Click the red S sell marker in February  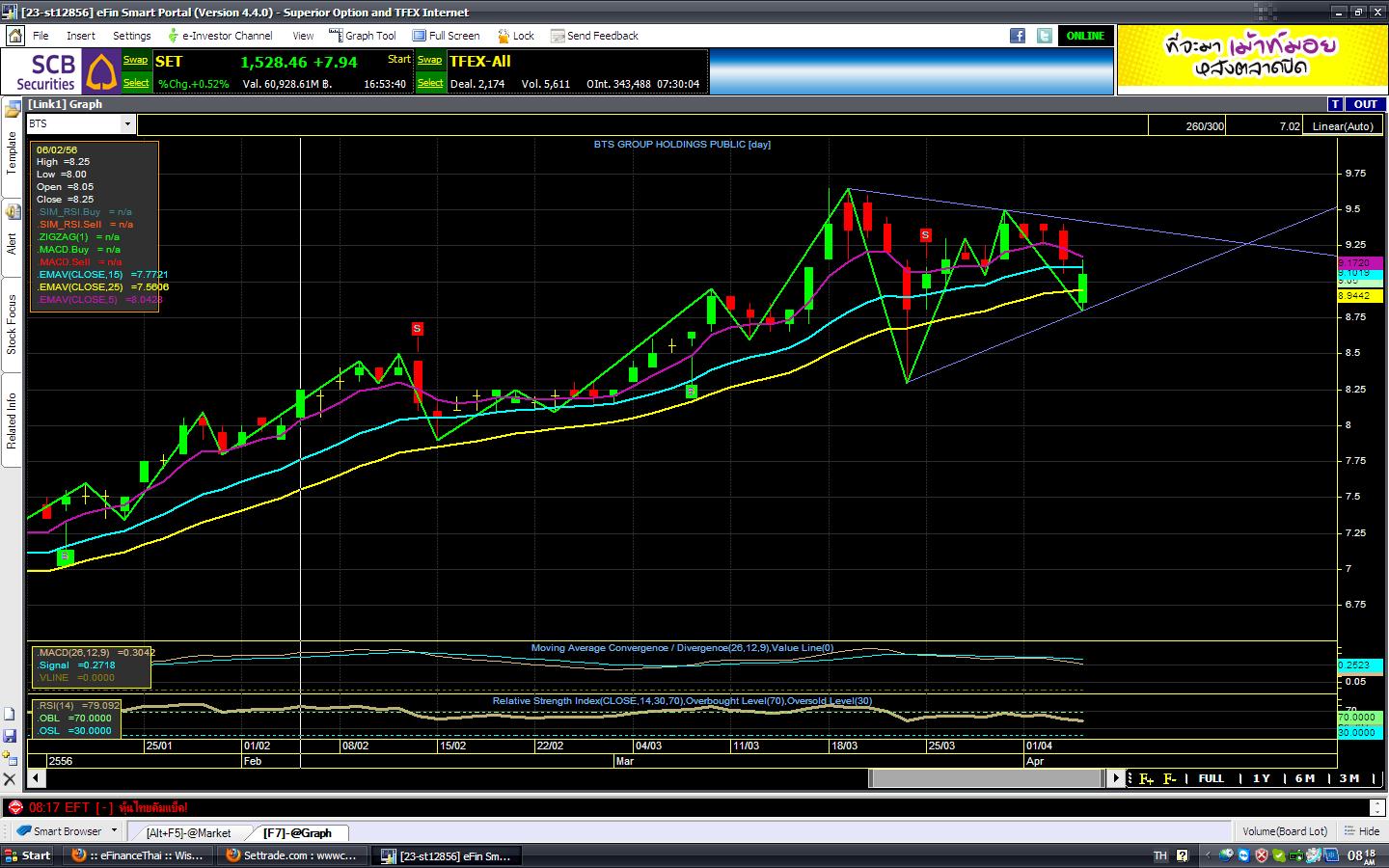[417, 329]
